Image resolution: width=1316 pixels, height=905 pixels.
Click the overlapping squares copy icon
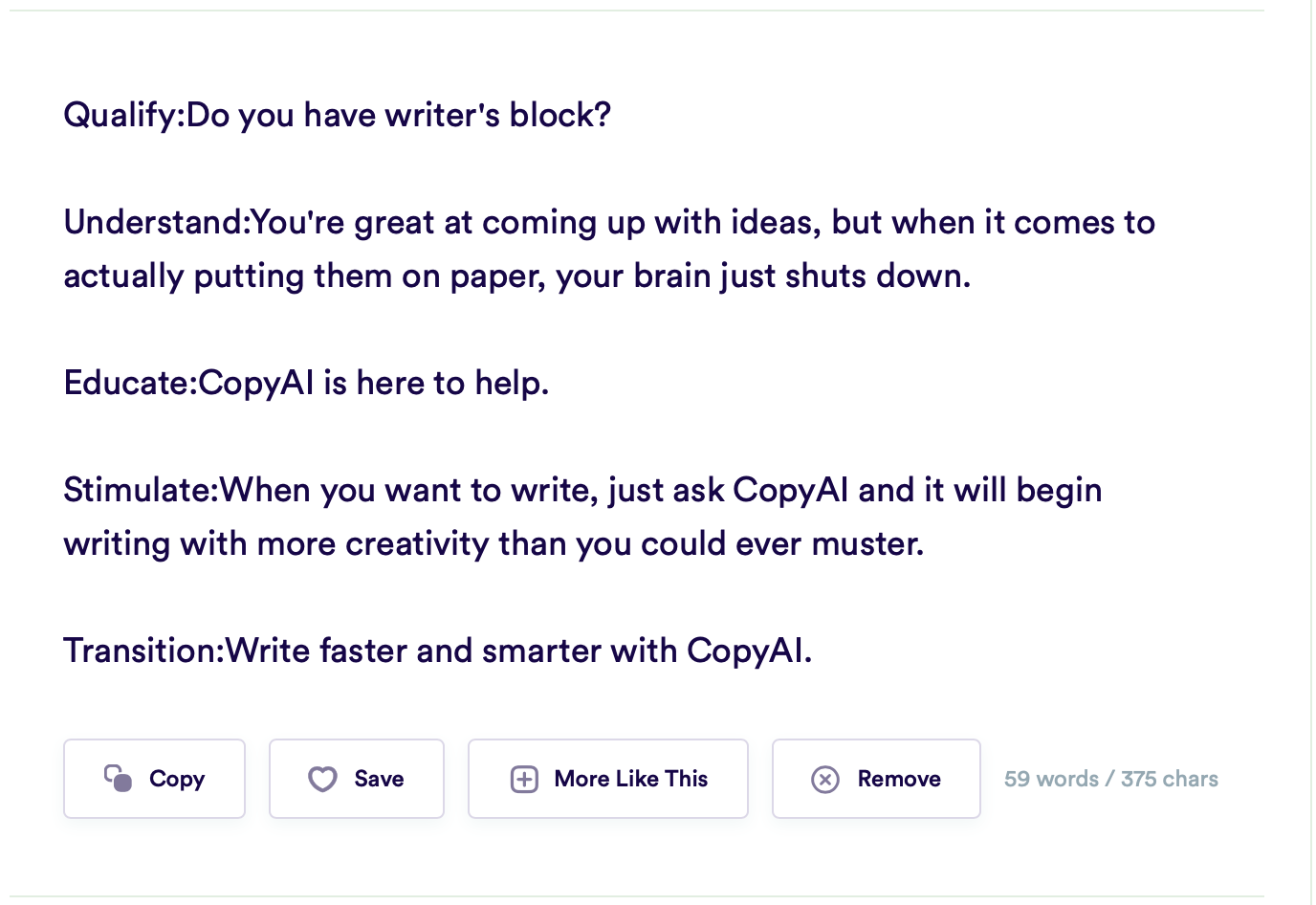pyautogui.click(x=118, y=779)
